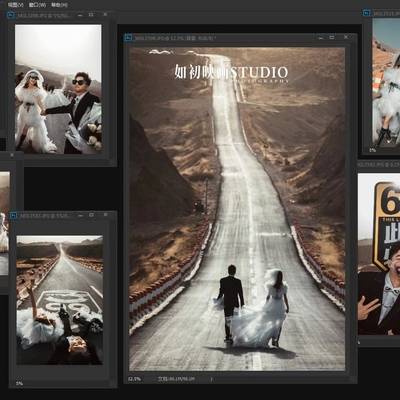Click title bar of laughing man photo window
This screenshot has width=400, height=400.
tap(379, 165)
